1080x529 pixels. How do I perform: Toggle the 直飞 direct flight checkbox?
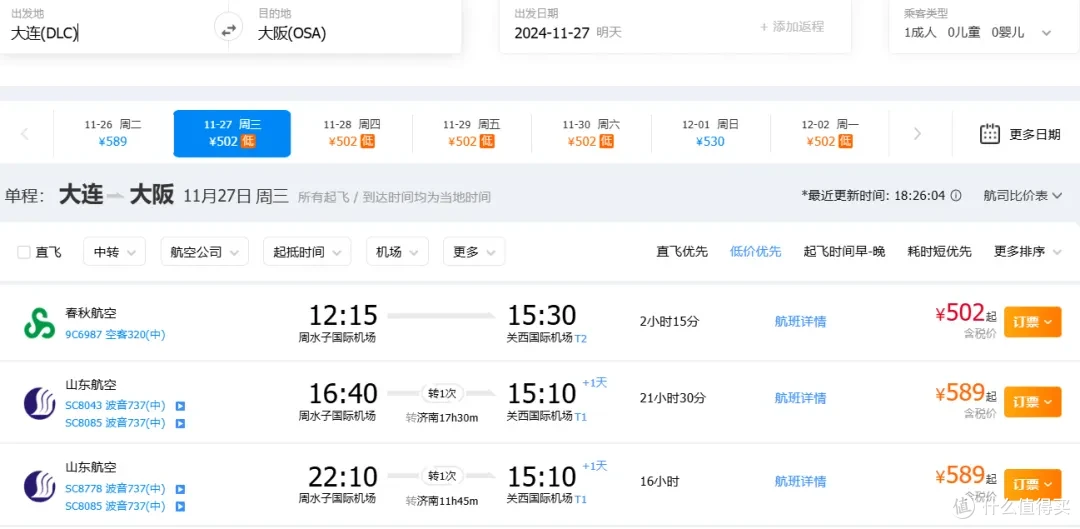click(23, 252)
